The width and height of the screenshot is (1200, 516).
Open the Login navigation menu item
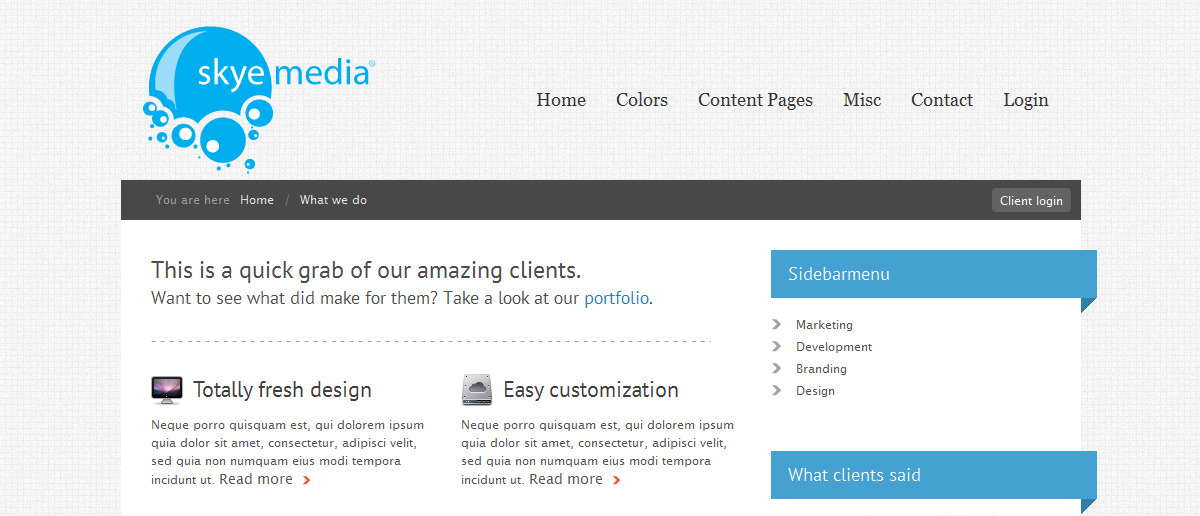point(1026,100)
